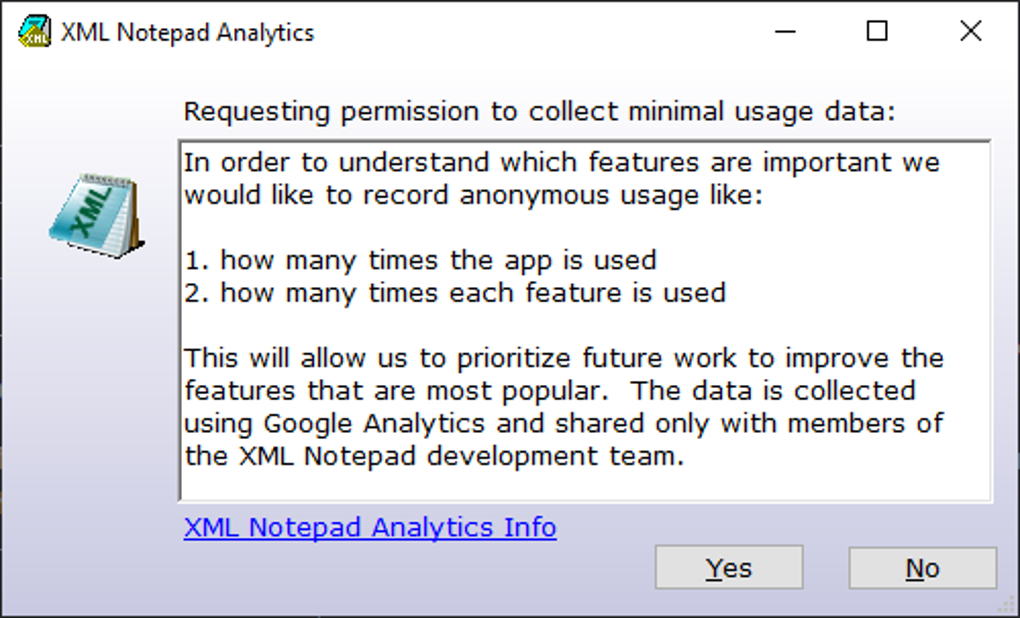
Task: Click the line "how many times the app is used"
Action: click(438, 261)
